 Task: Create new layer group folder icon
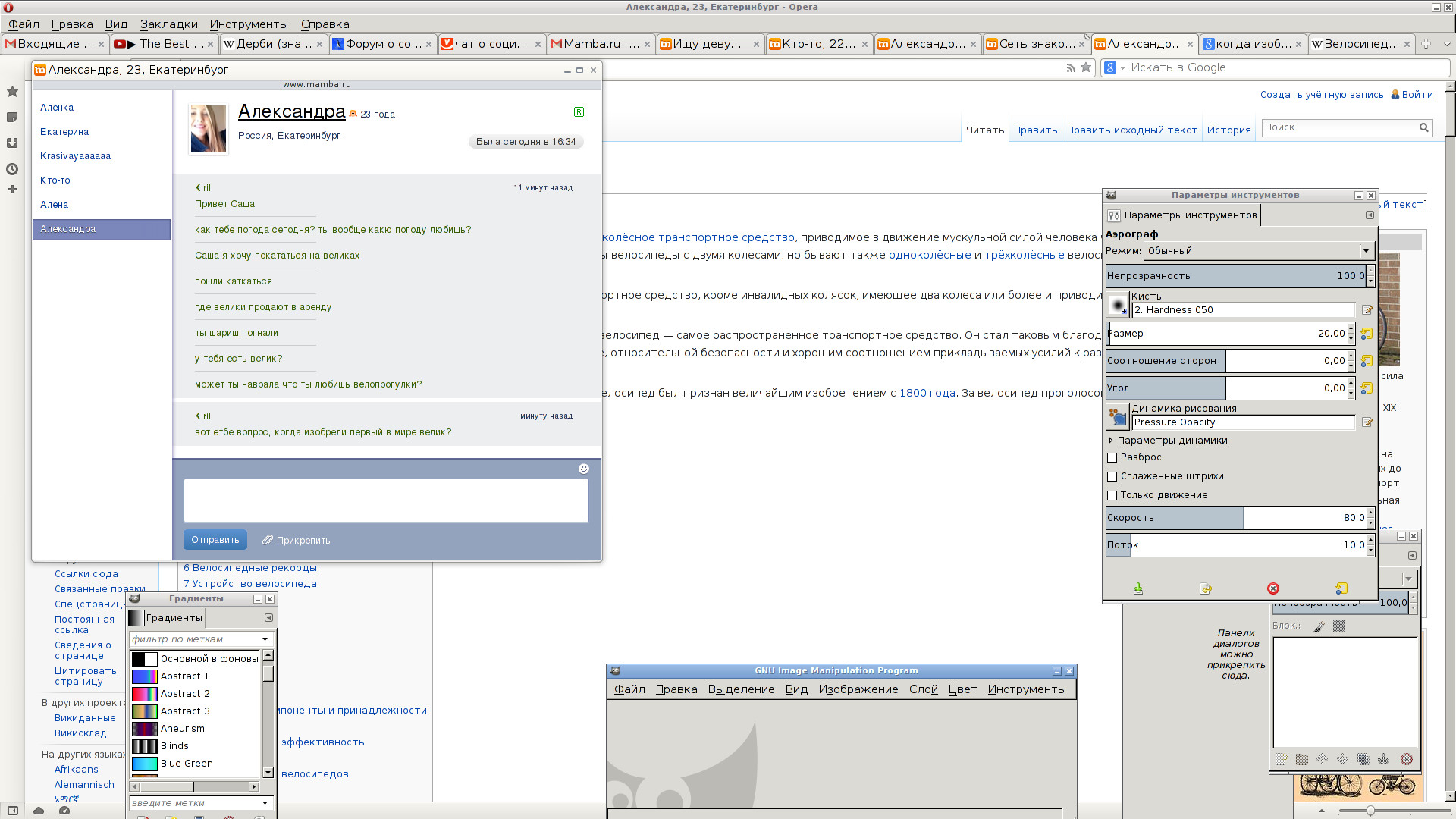pos(1302,759)
